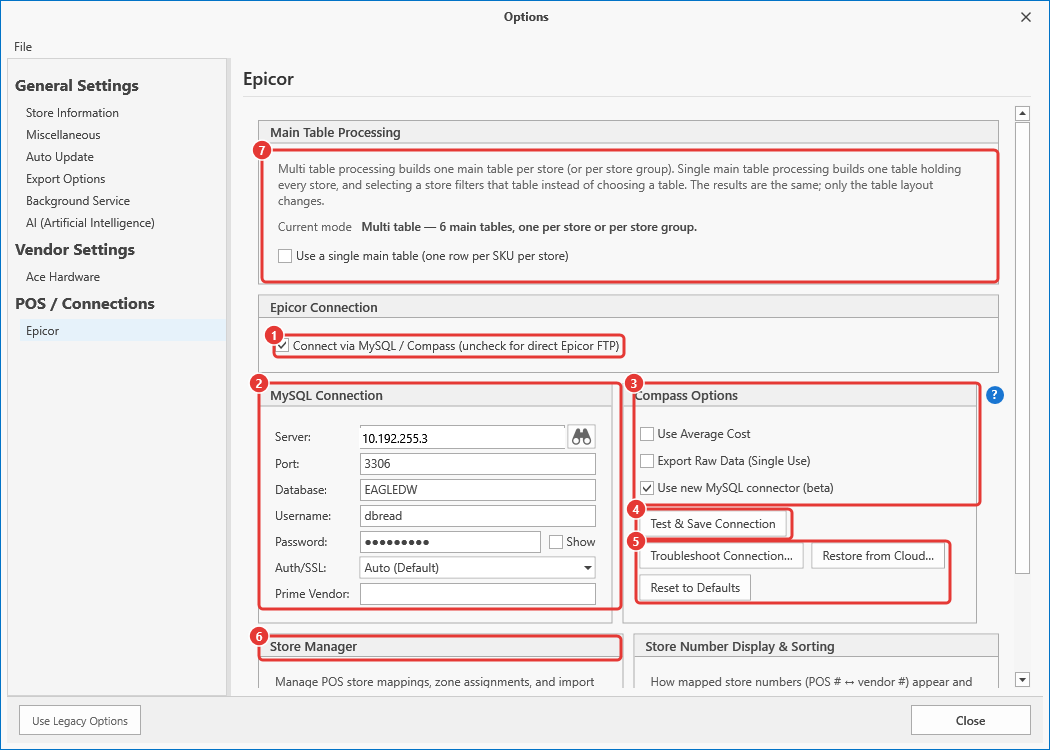Click Reset to Defaults button
Screen dimensions: 1050x750
695,588
